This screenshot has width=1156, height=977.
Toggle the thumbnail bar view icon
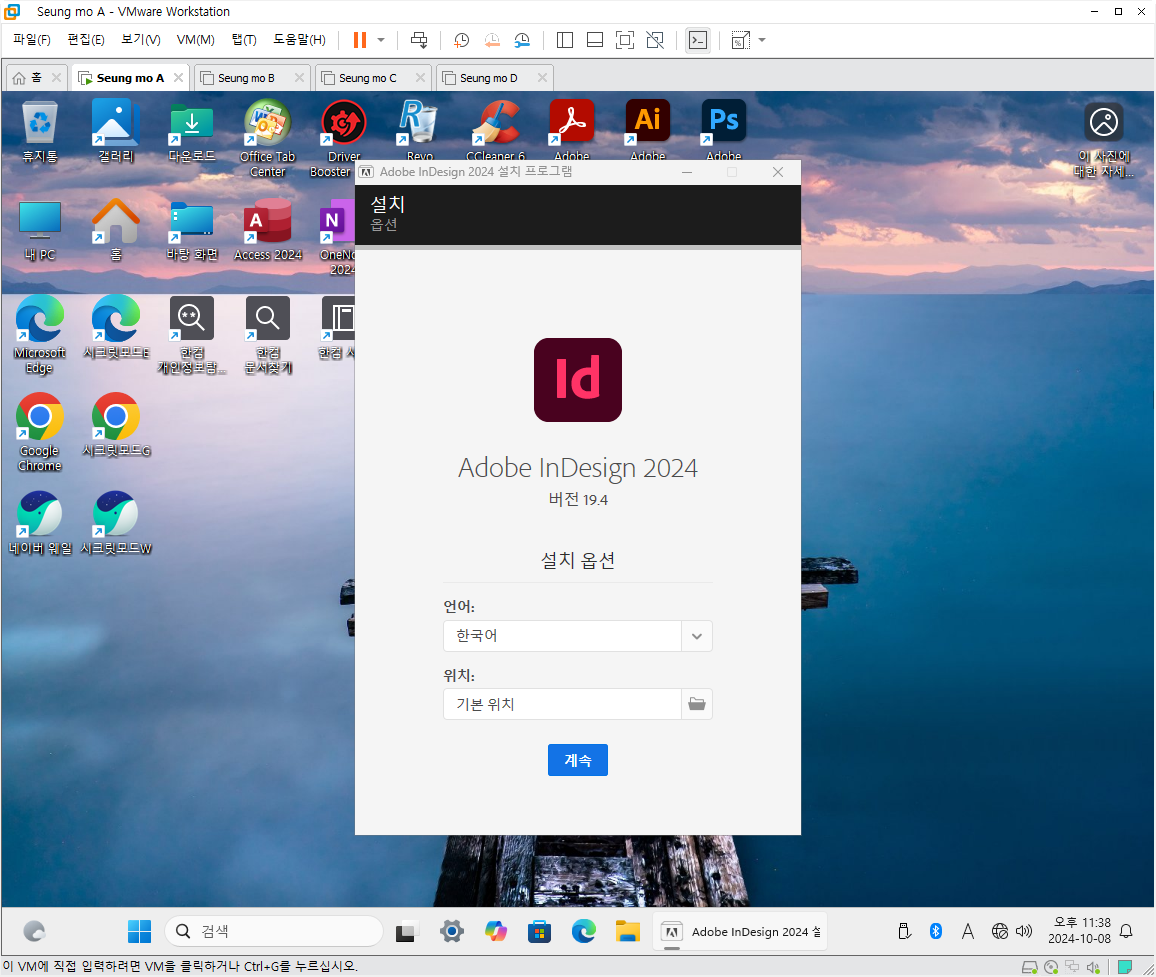click(595, 40)
